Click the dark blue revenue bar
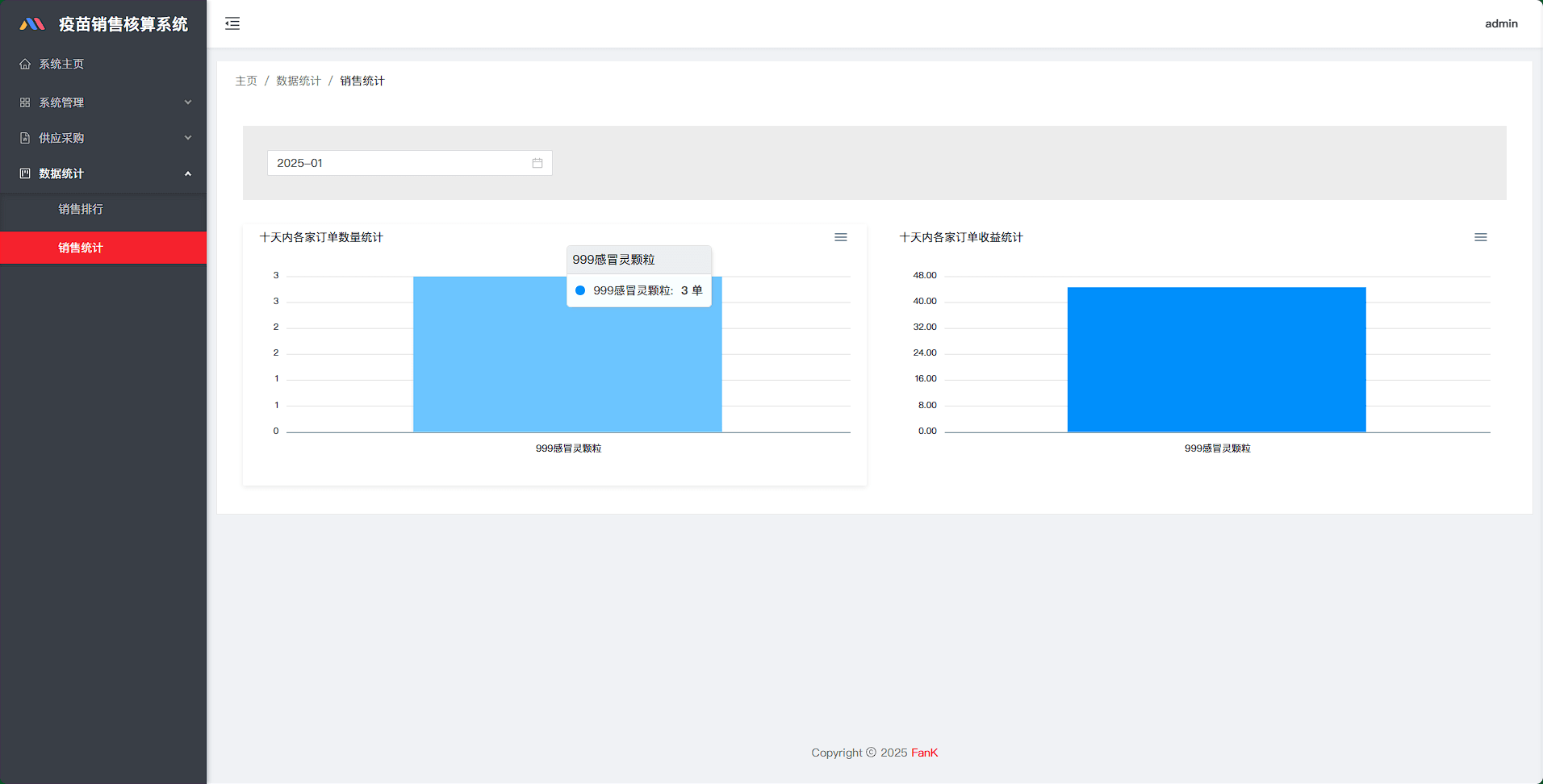This screenshot has height=784, width=1543. pos(1217,360)
